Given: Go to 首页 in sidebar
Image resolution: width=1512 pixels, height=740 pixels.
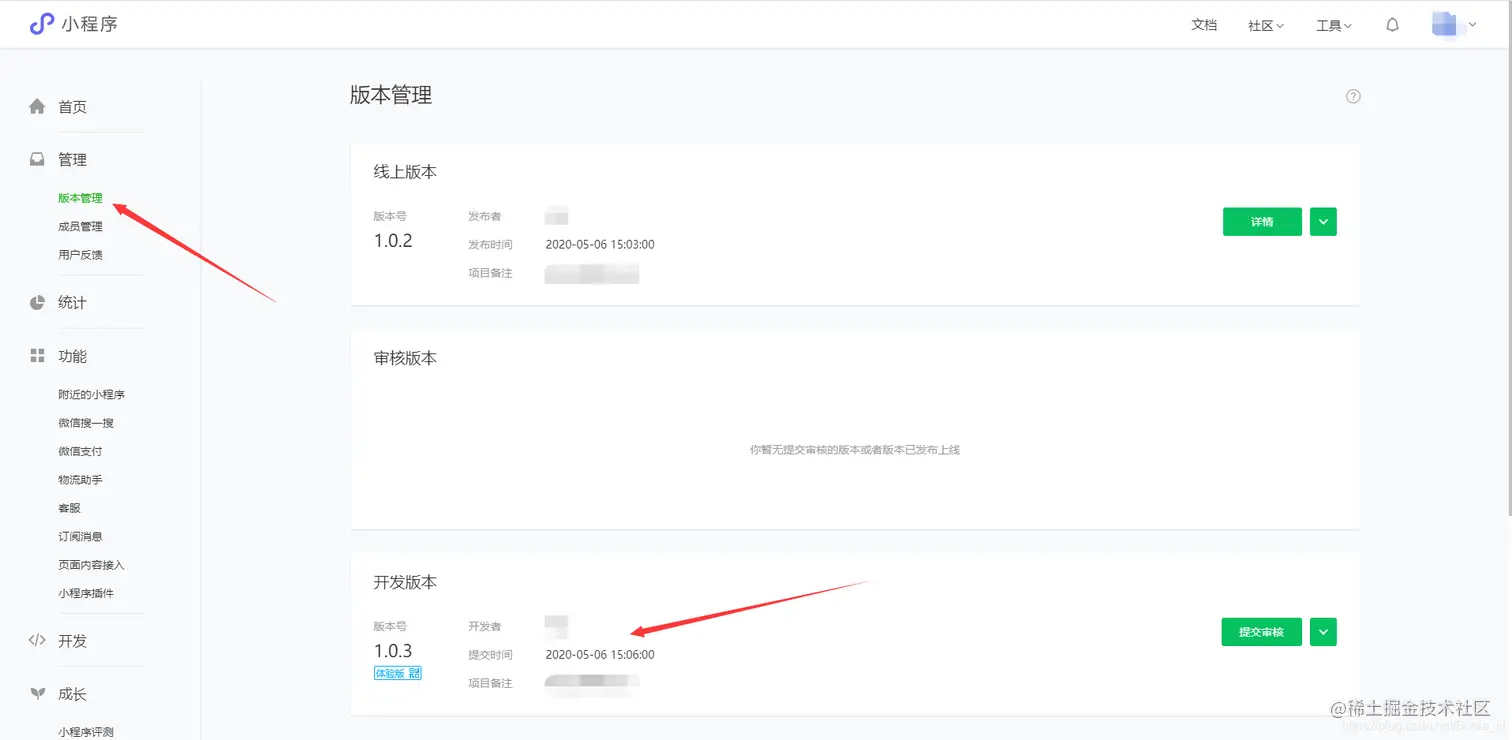Looking at the screenshot, I should pos(72,107).
